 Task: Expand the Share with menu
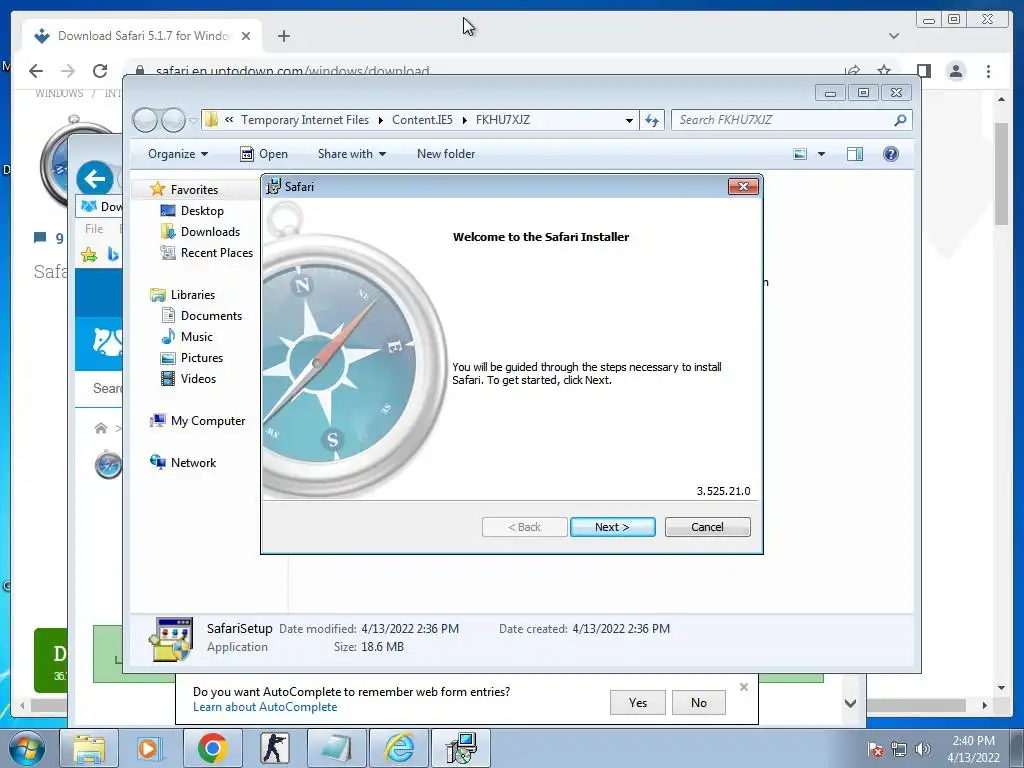(x=352, y=154)
